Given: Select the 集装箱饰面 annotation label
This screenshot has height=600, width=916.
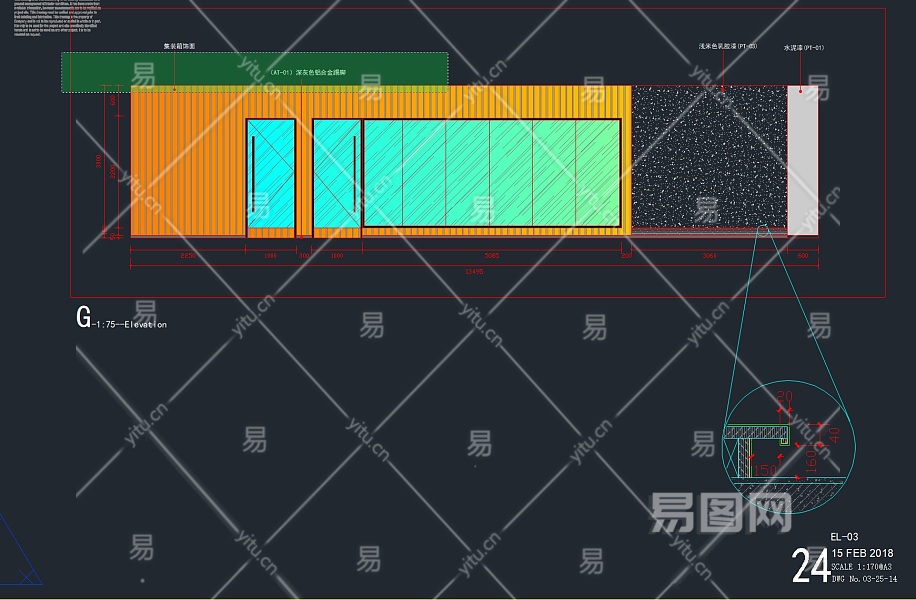Looking at the screenshot, I should pos(179,46).
